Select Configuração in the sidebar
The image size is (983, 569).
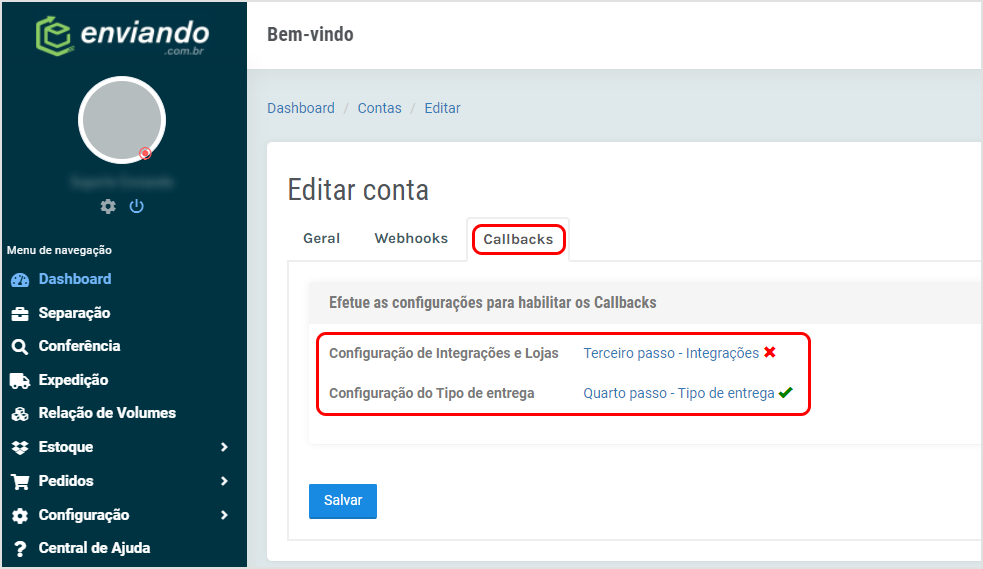(x=84, y=514)
